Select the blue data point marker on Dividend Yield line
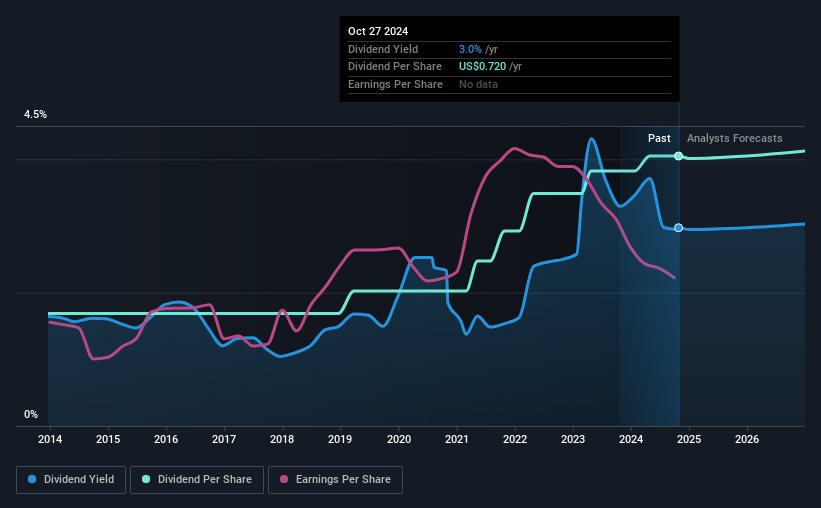The height and width of the screenshot is (508, 821). click(679, 228)
